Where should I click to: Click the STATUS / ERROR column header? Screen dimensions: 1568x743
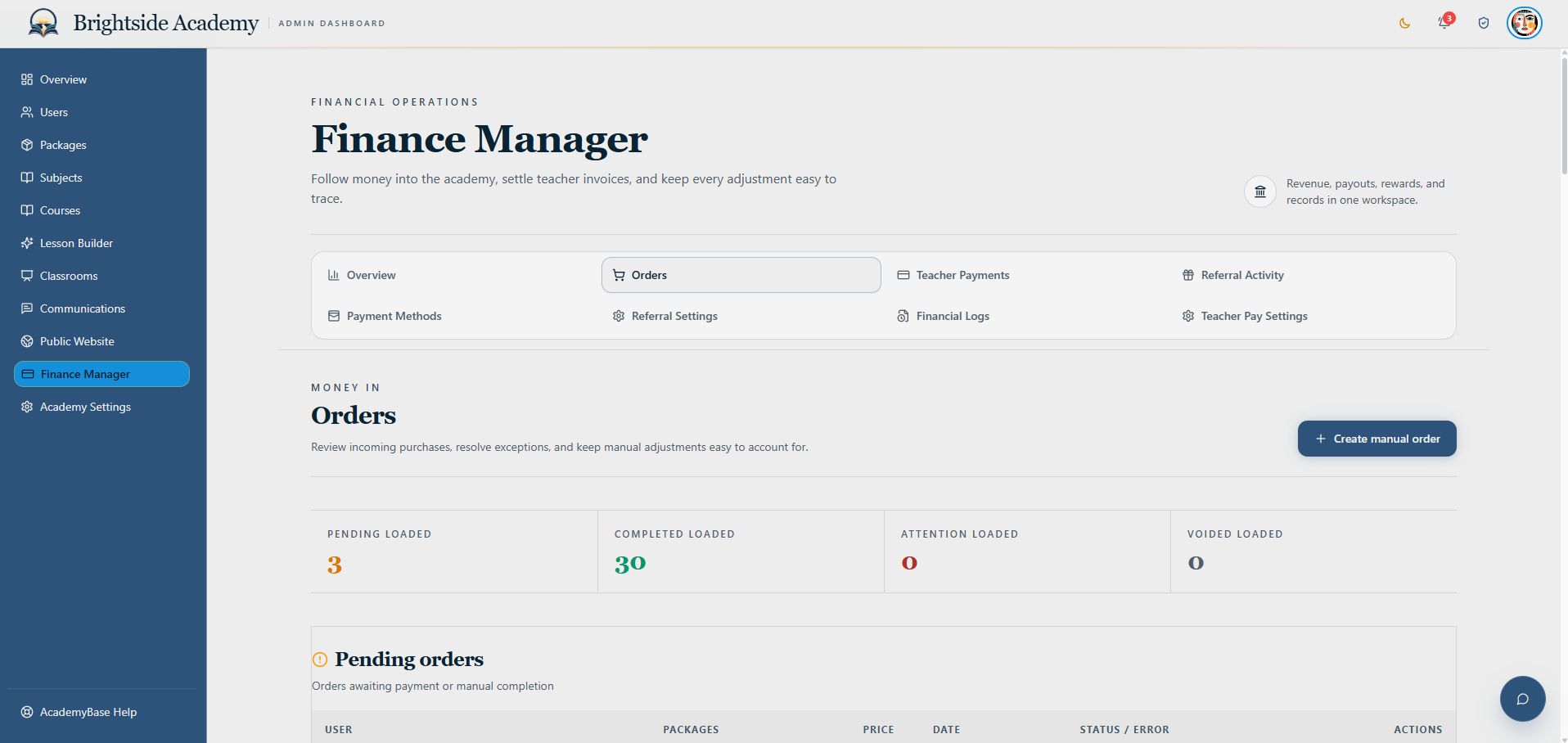pyautogui.click(x=1124, y=730)
